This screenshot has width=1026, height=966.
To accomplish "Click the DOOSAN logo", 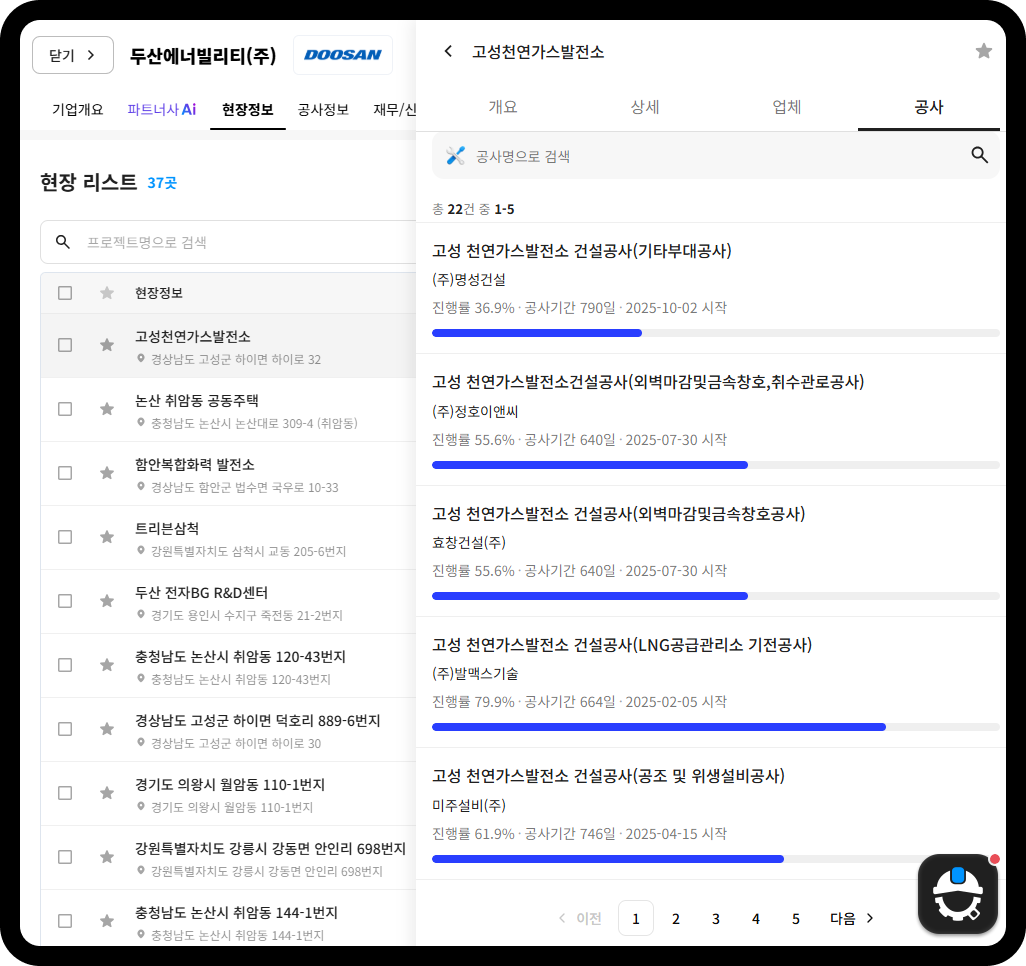I will (x=343, y=55).
